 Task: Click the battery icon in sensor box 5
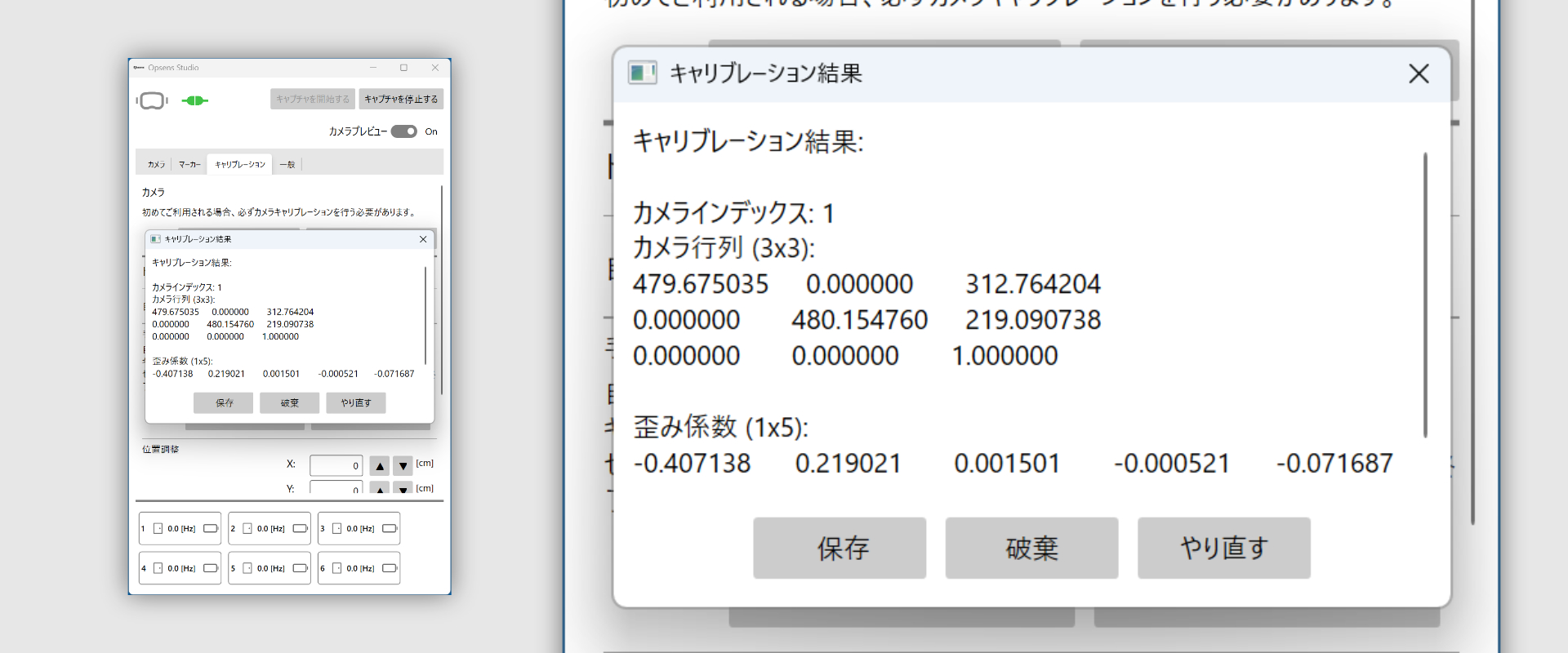pyautogui.click(x=301, y=568)
